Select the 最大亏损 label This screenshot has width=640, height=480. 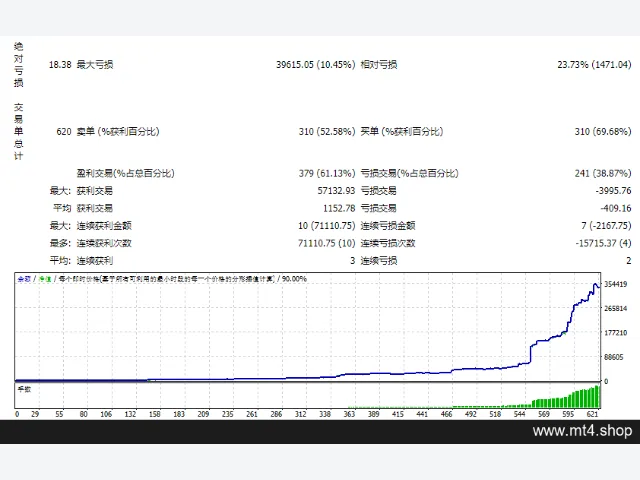[95, 64]
